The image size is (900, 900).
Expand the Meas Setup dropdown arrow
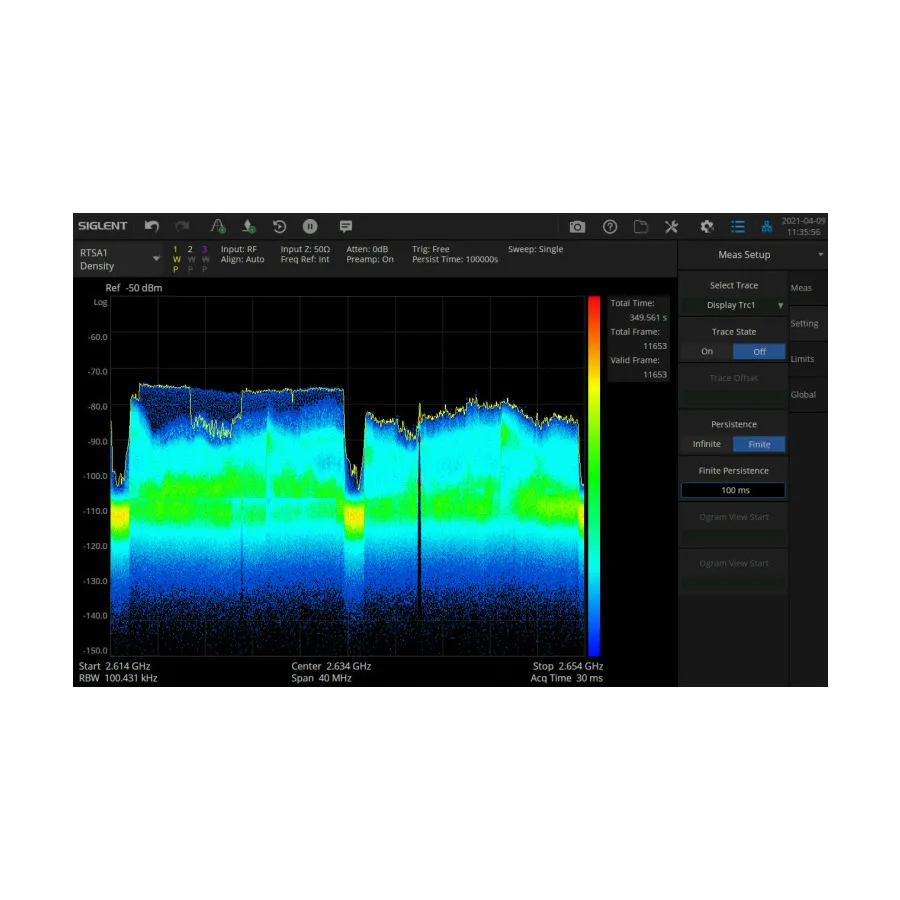coord(819,254)
